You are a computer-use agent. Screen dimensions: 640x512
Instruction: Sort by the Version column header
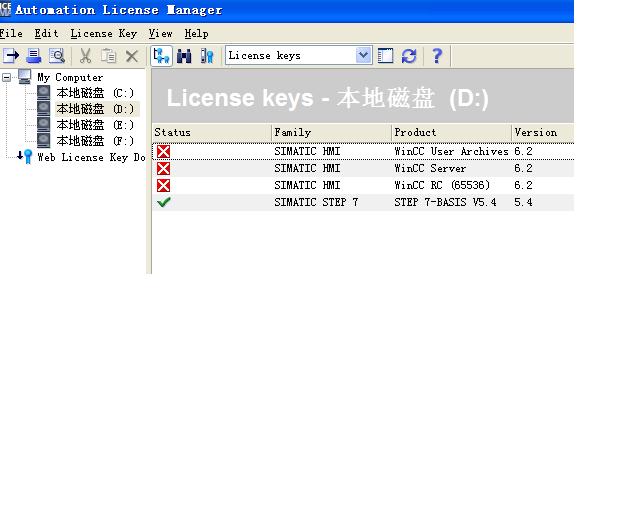(542, 132)
